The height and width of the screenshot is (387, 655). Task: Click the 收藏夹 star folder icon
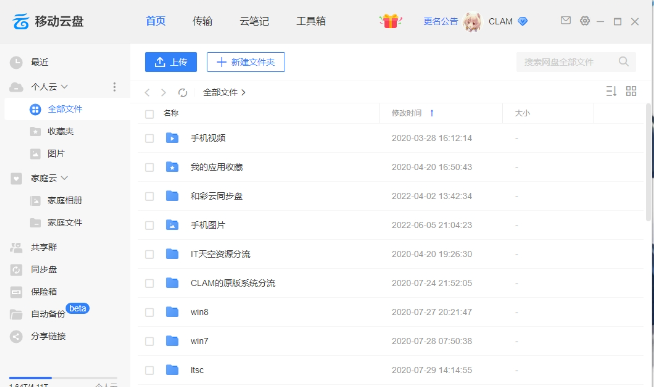coord(36,132)
